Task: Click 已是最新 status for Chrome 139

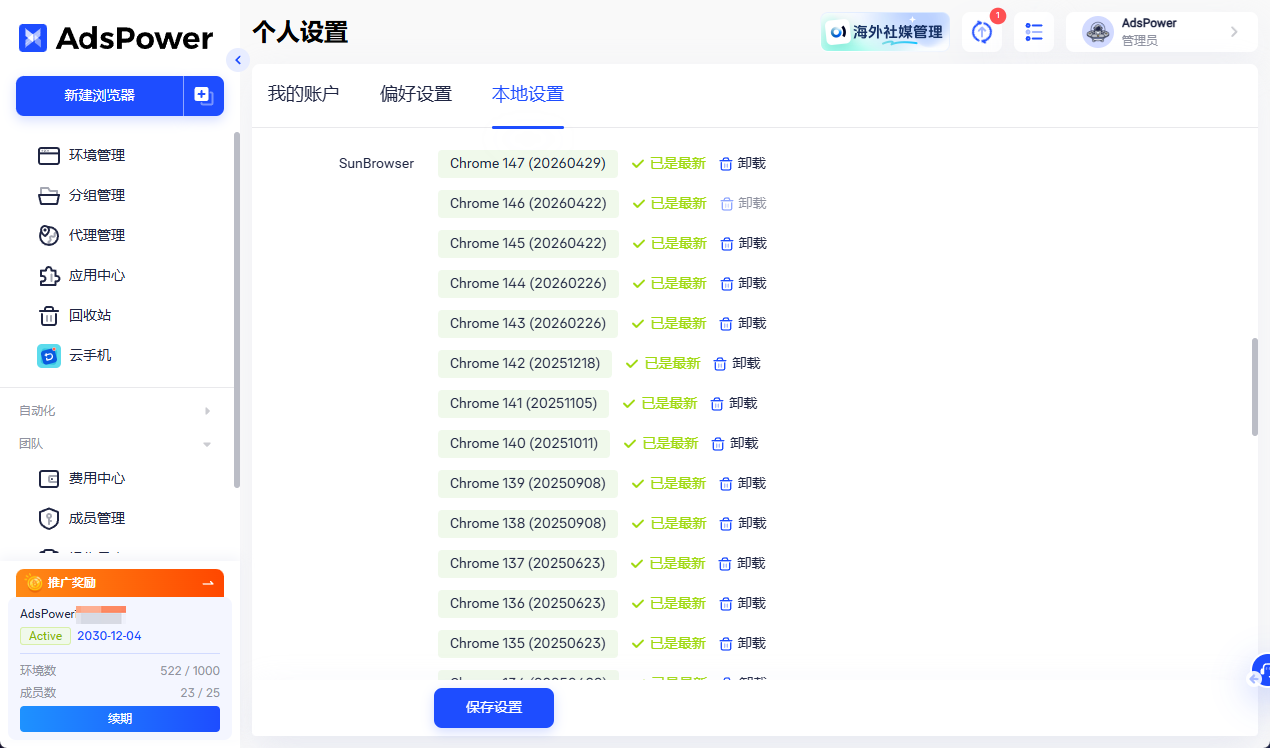Action: point(668,483)
